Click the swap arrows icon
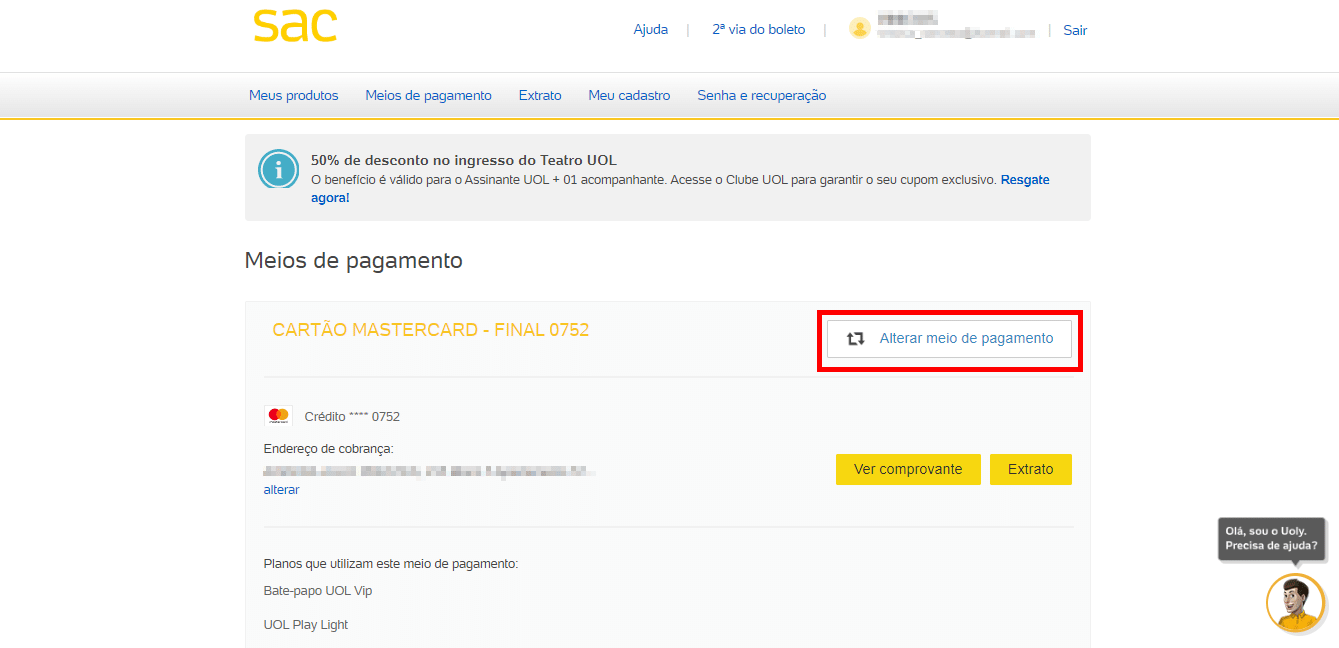 pyautogui.click(x=855, y=339)
